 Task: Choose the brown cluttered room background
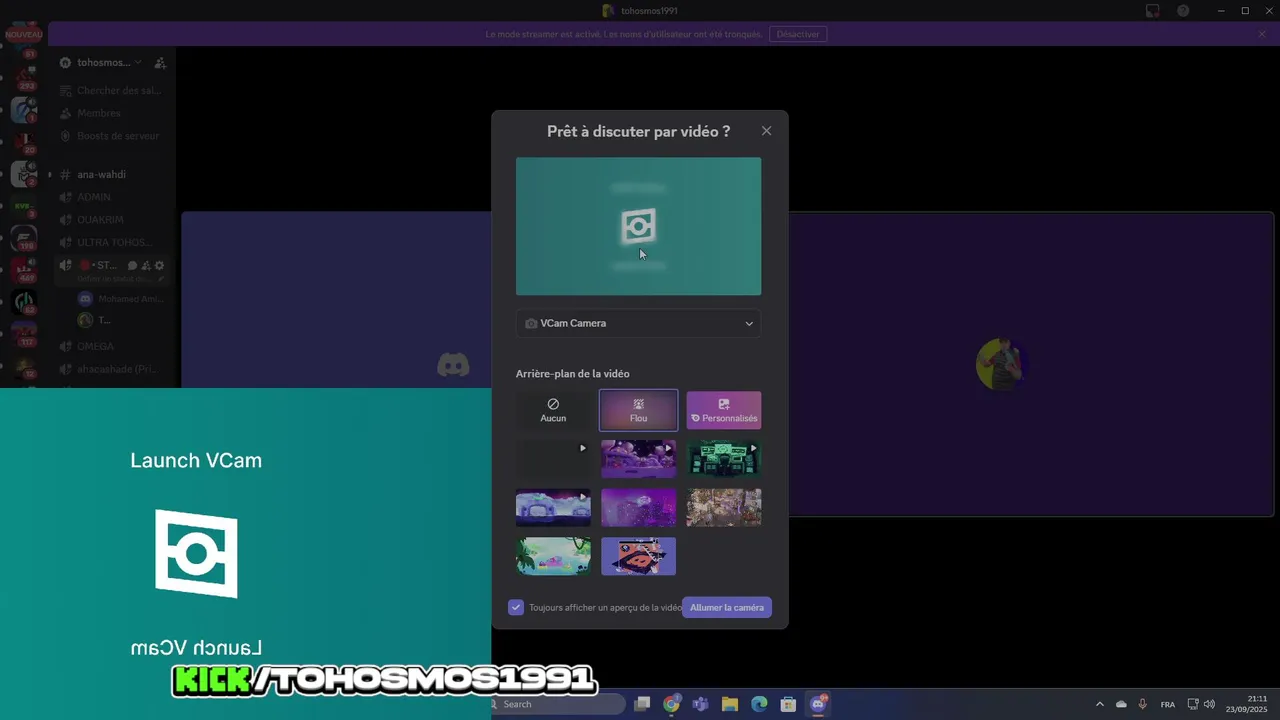(724, 508)
